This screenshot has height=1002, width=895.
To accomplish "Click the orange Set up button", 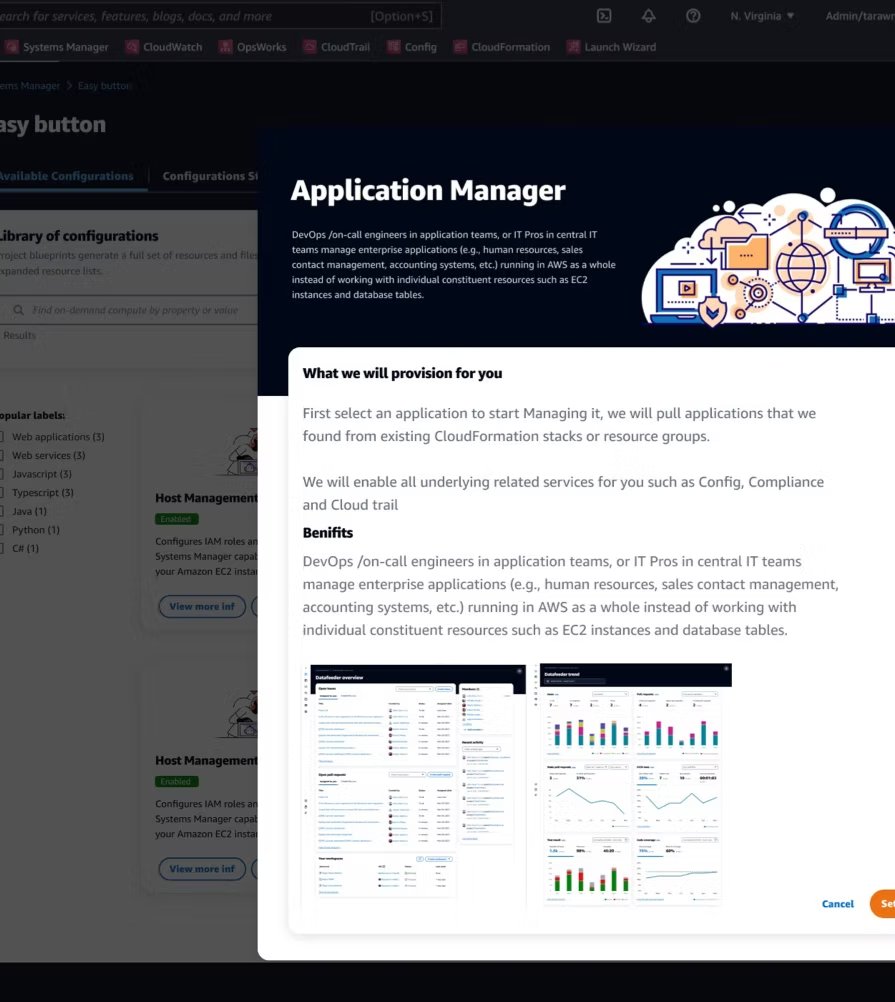I will click(x=883, y=904).
